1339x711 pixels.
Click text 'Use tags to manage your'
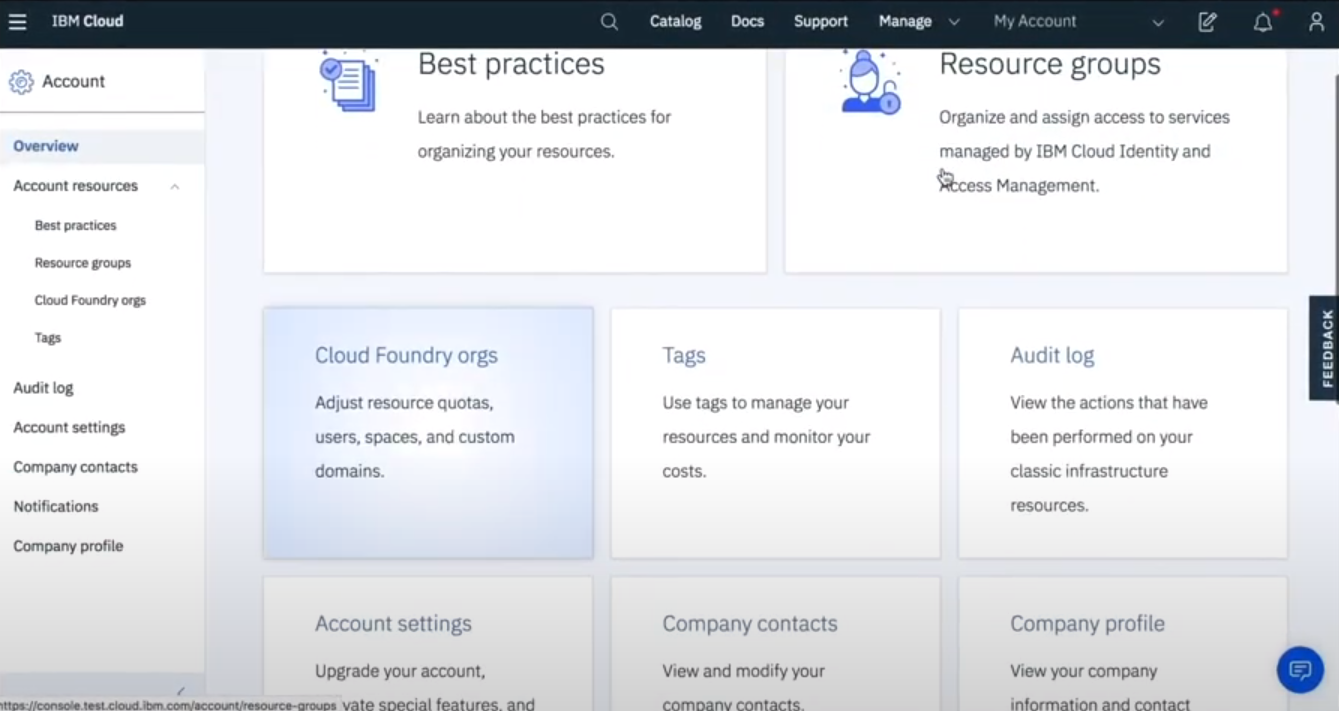click(755, 403)
